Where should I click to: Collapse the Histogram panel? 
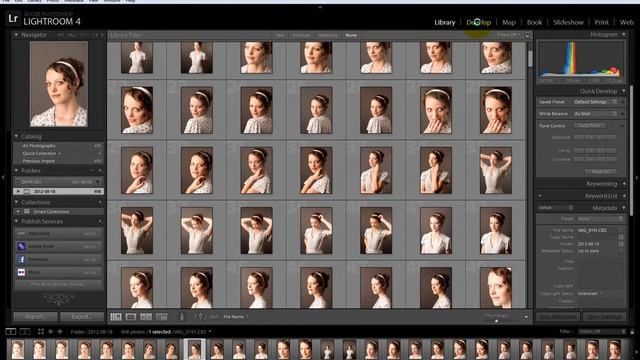[624, 35]
